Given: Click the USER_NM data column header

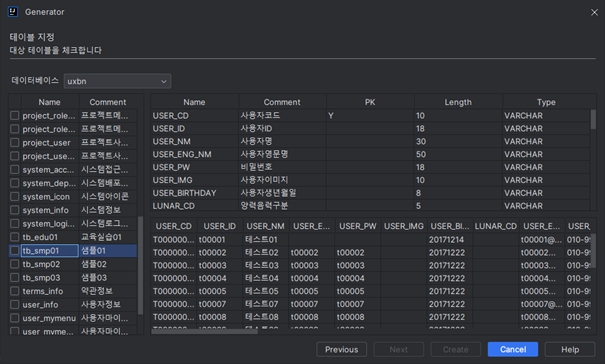Looking at the screenshot, I should 265,226.
